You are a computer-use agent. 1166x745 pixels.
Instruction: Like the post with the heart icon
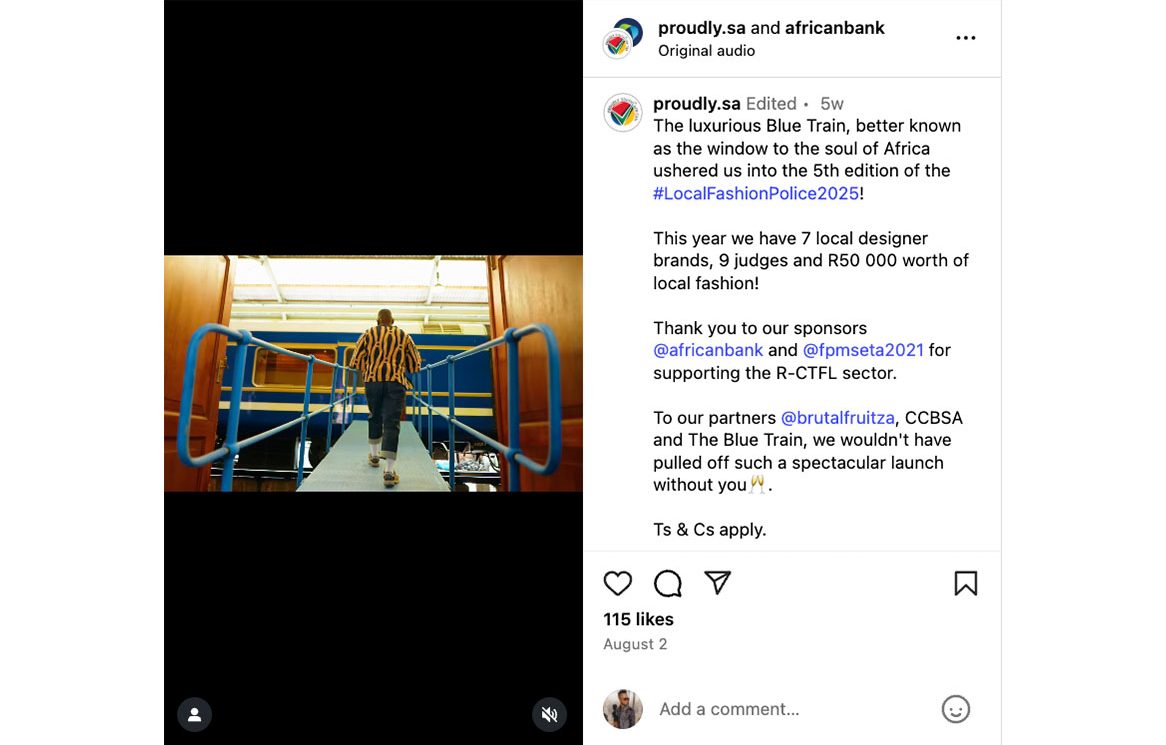pos(617,584)
